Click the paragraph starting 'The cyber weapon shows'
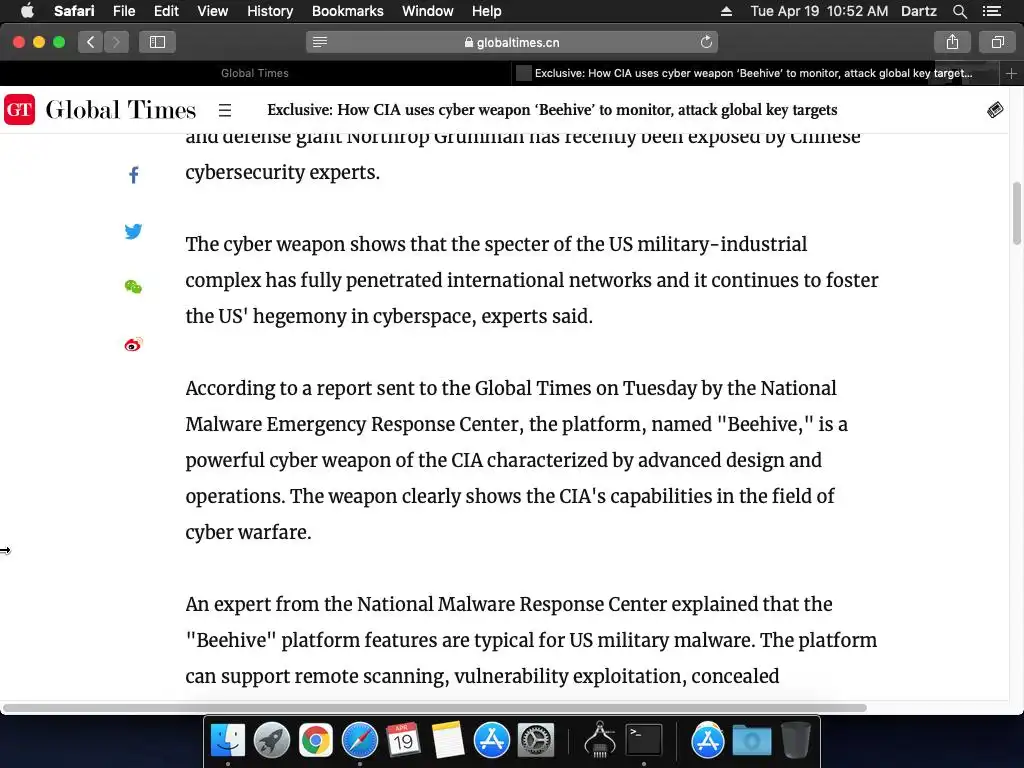1024x768 pixels. coord(532,280)
